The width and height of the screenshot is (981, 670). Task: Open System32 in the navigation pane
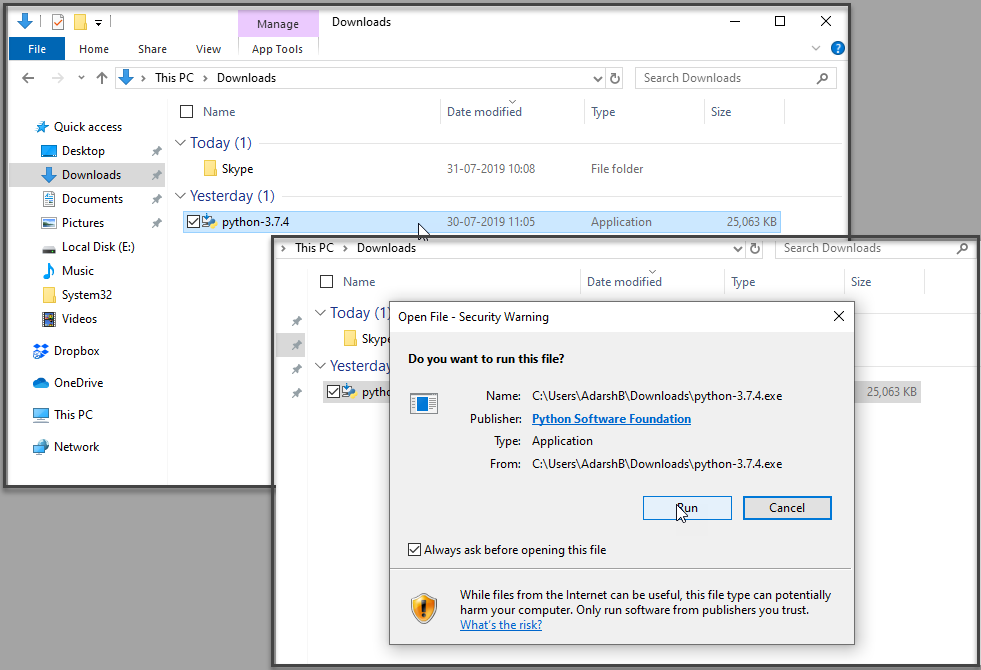tap(87, 295)
